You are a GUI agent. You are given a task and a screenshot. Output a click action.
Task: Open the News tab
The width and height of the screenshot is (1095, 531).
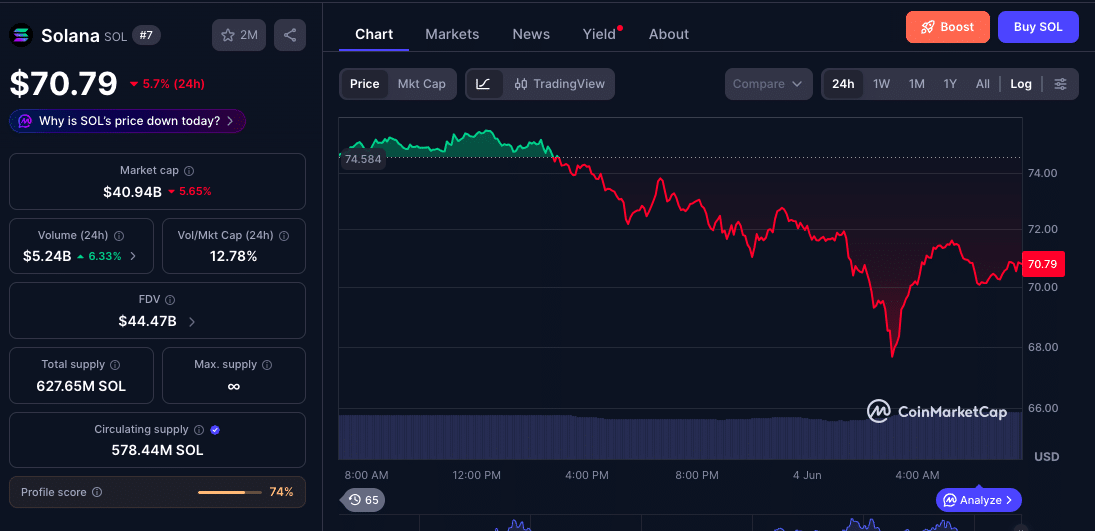[x=531, y=34]
